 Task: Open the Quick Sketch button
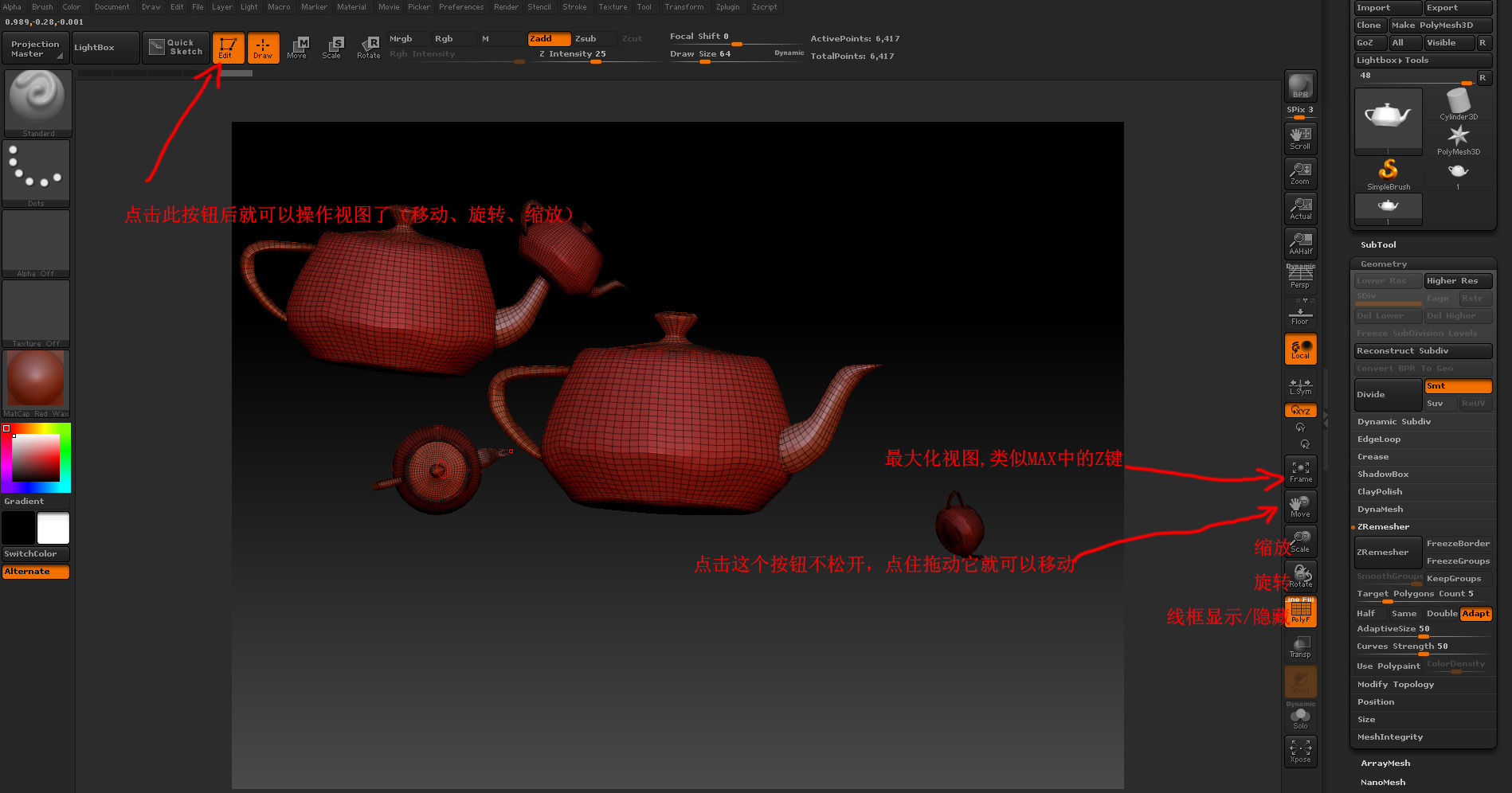[176, 48]
